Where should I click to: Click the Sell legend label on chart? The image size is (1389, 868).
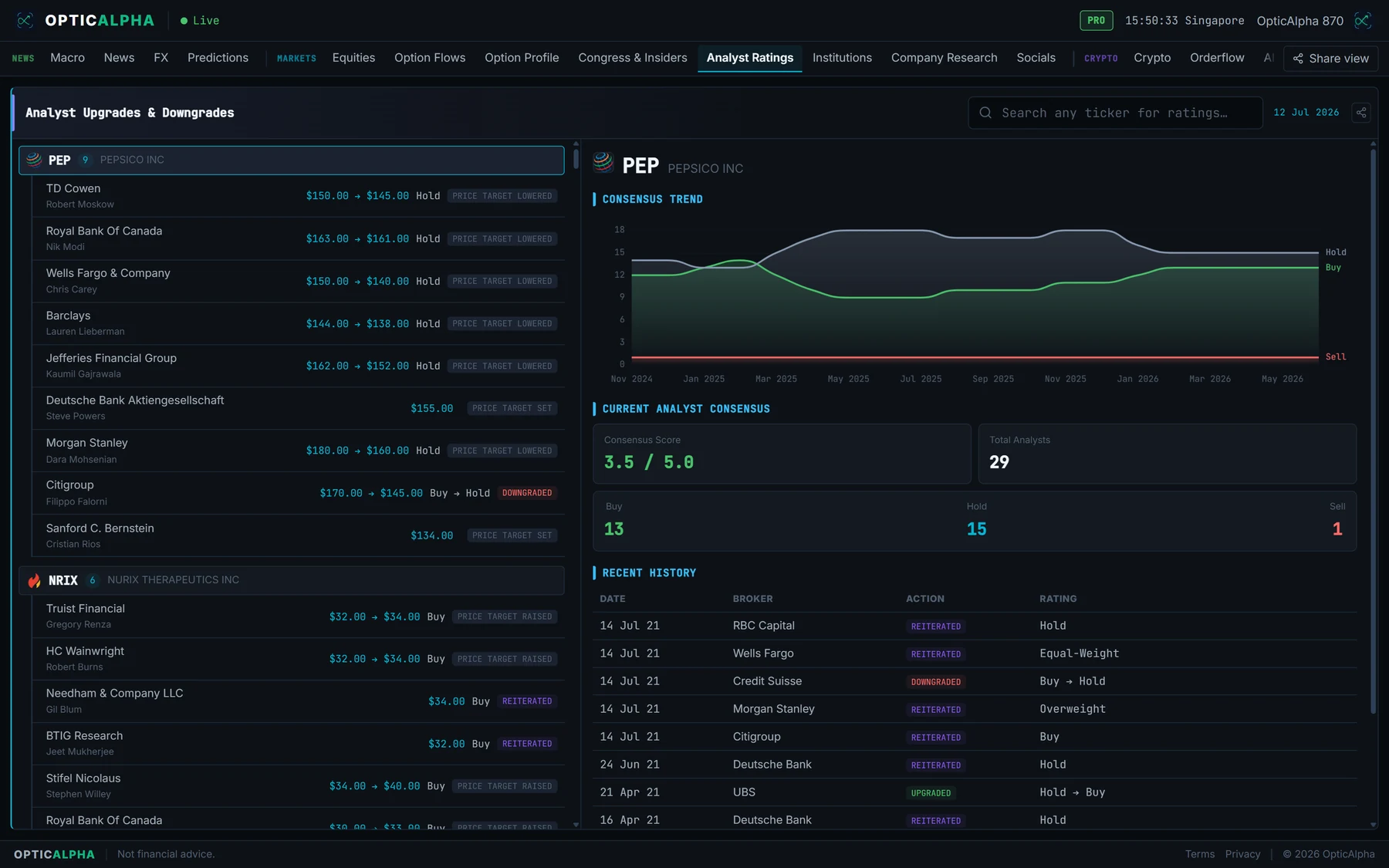pos(1336,357)
